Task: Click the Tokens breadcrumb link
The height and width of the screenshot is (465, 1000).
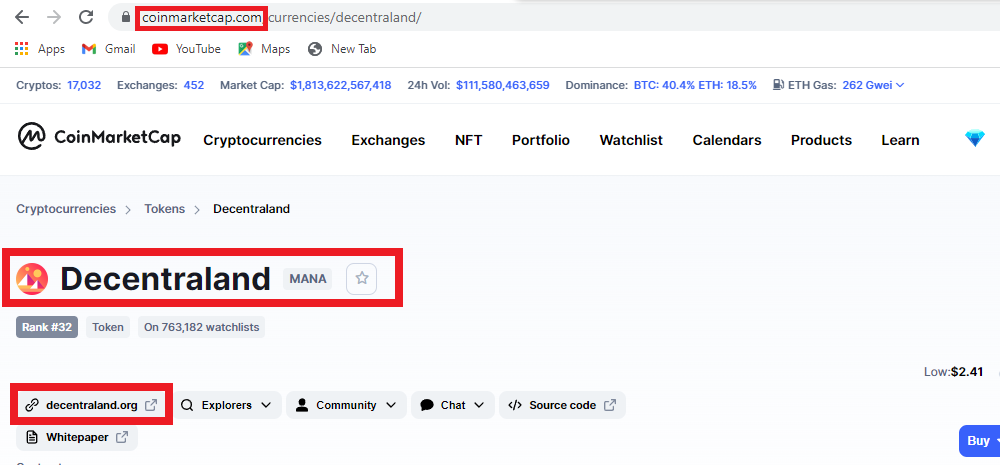Action: tap(165, 209)
